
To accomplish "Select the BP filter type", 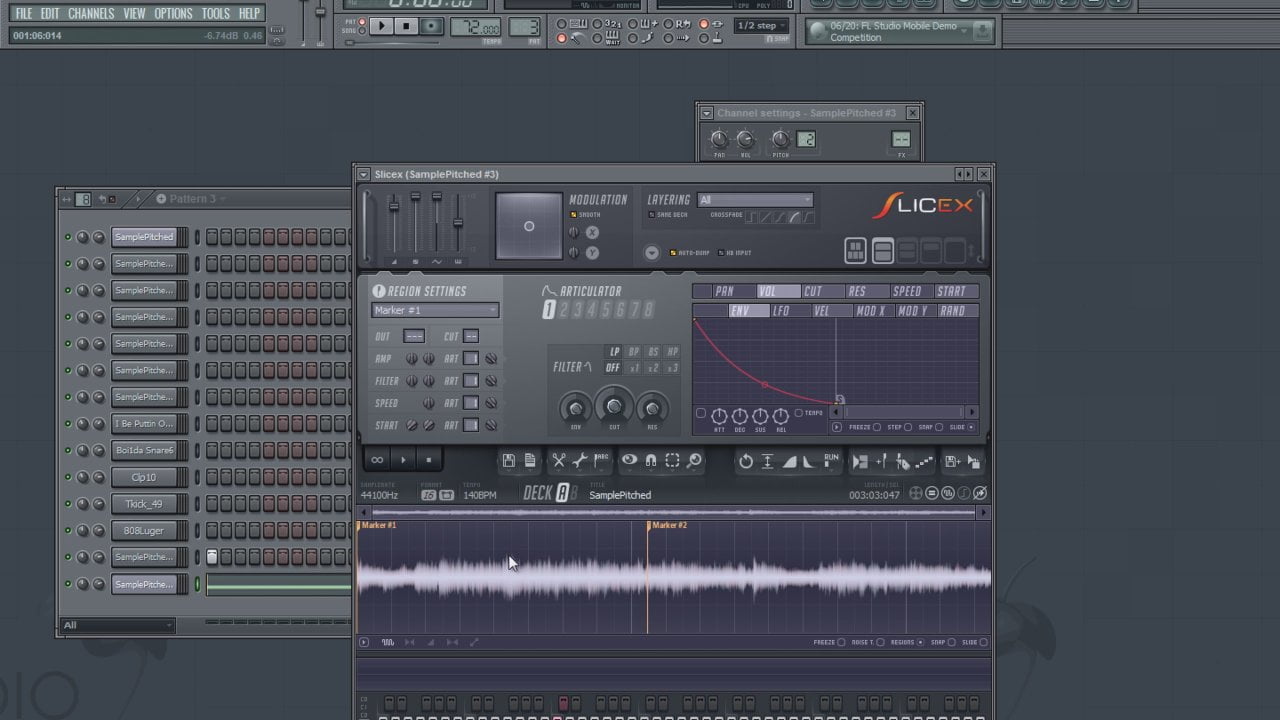I will pyautogui.click(x=634, y=352).
